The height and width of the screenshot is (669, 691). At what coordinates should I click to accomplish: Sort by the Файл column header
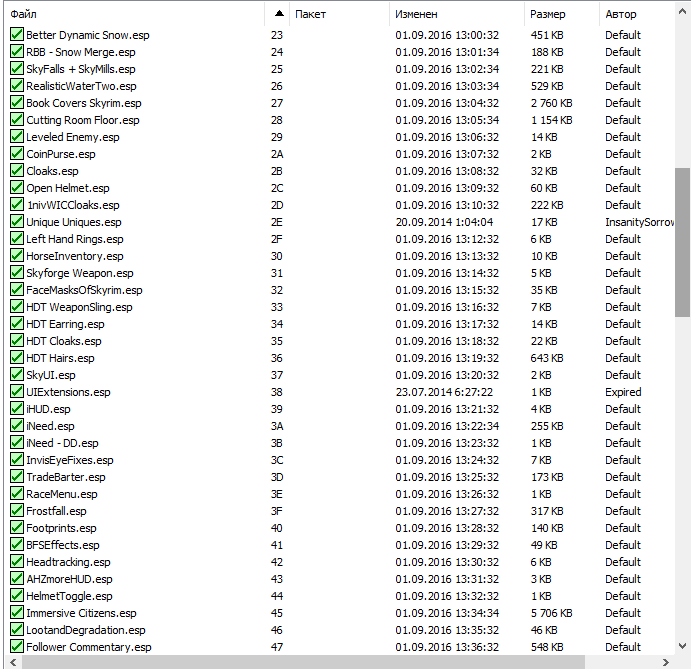point(134,14)
